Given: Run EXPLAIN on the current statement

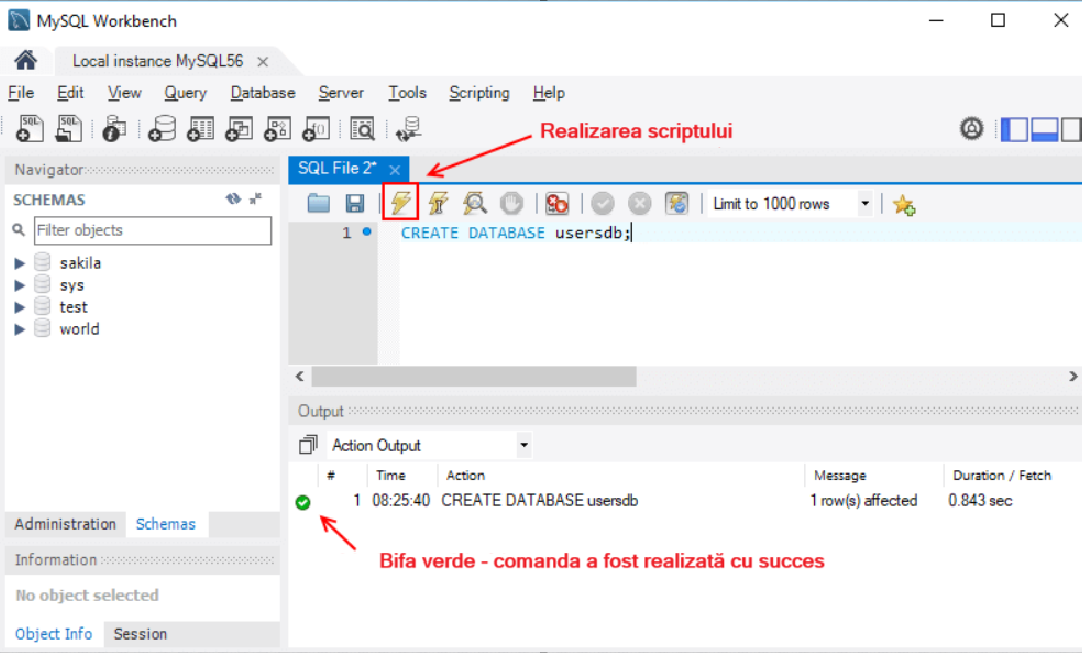Looking at the screenshot, I should [475, 203].
